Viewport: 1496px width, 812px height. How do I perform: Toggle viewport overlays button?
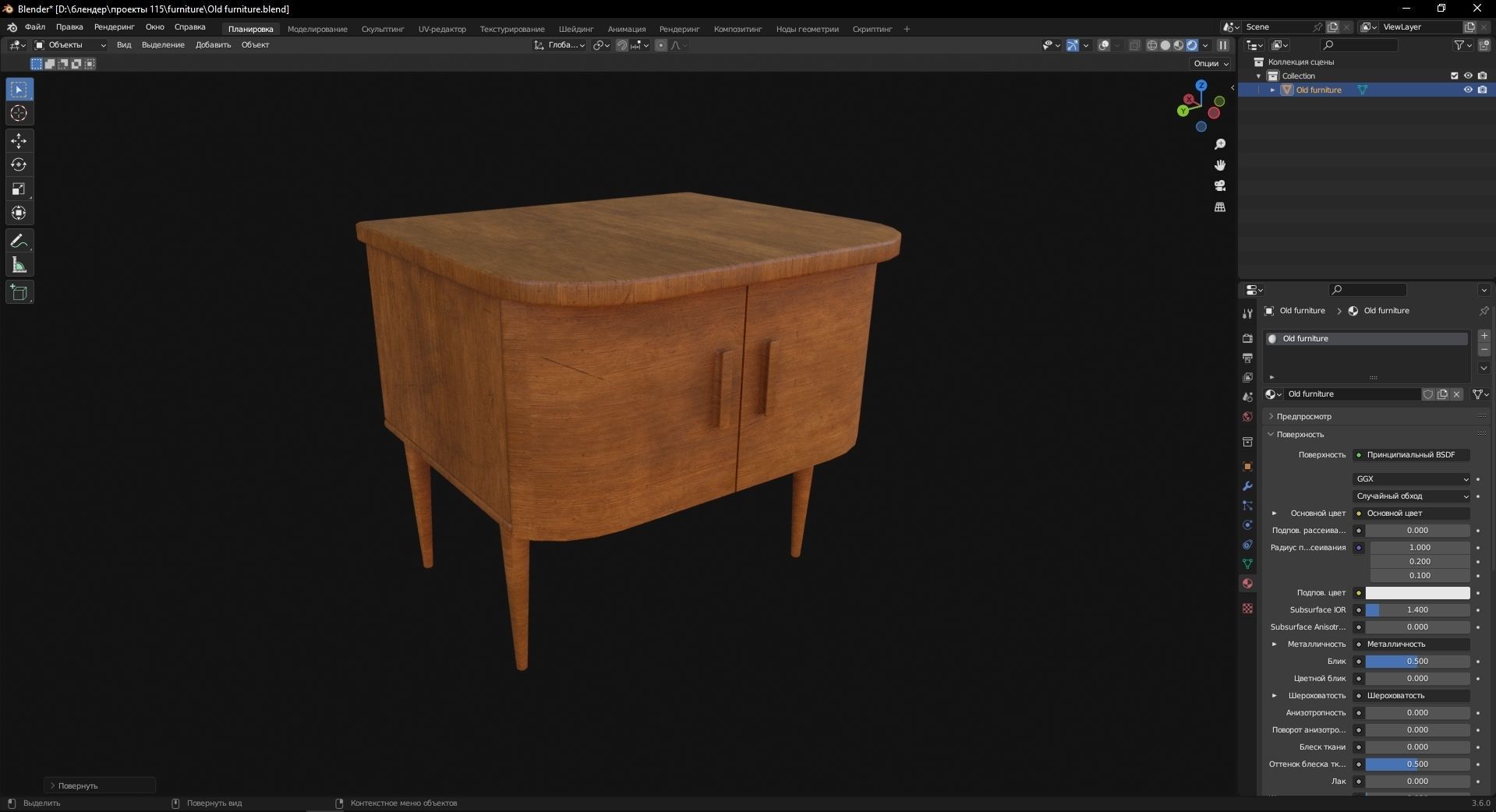coord(1104,45)
